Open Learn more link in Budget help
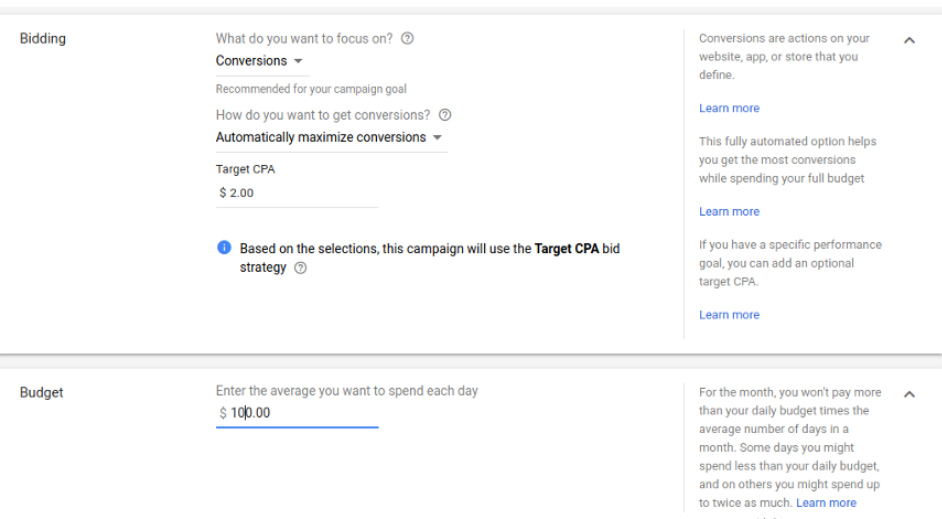942x519 pixels. 826,503
